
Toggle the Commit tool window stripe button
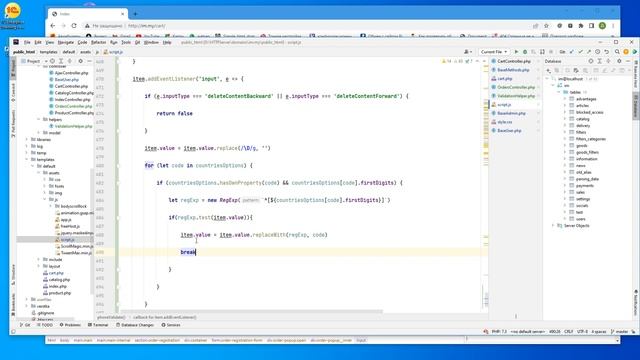click(13, 92)
